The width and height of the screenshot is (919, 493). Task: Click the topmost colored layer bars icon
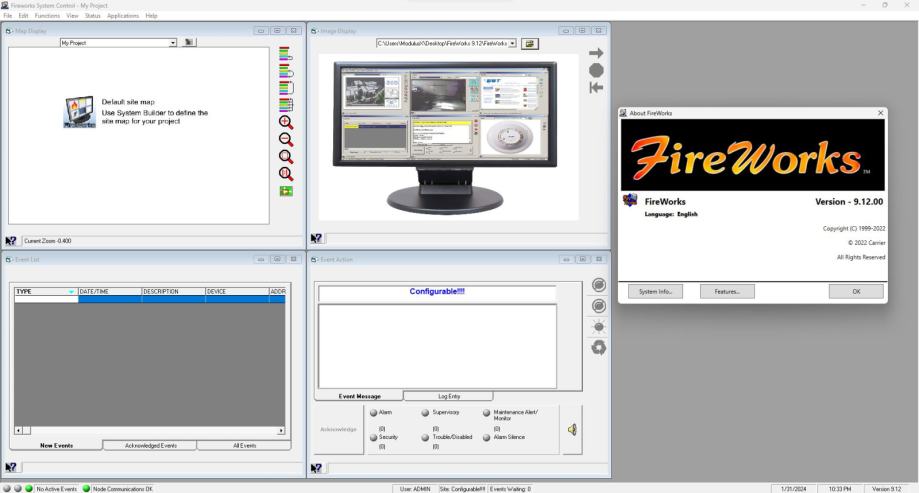click(x=285, y=54)
